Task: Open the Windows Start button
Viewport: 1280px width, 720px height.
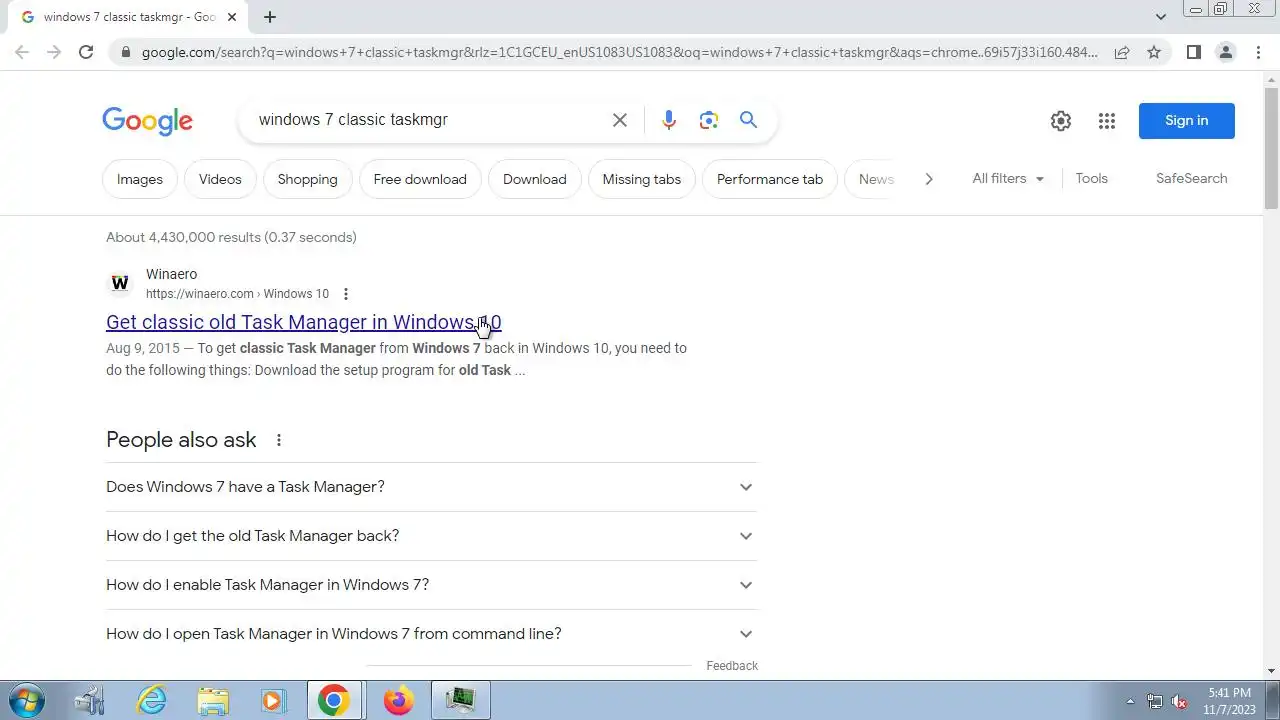Action: (26, 700)
